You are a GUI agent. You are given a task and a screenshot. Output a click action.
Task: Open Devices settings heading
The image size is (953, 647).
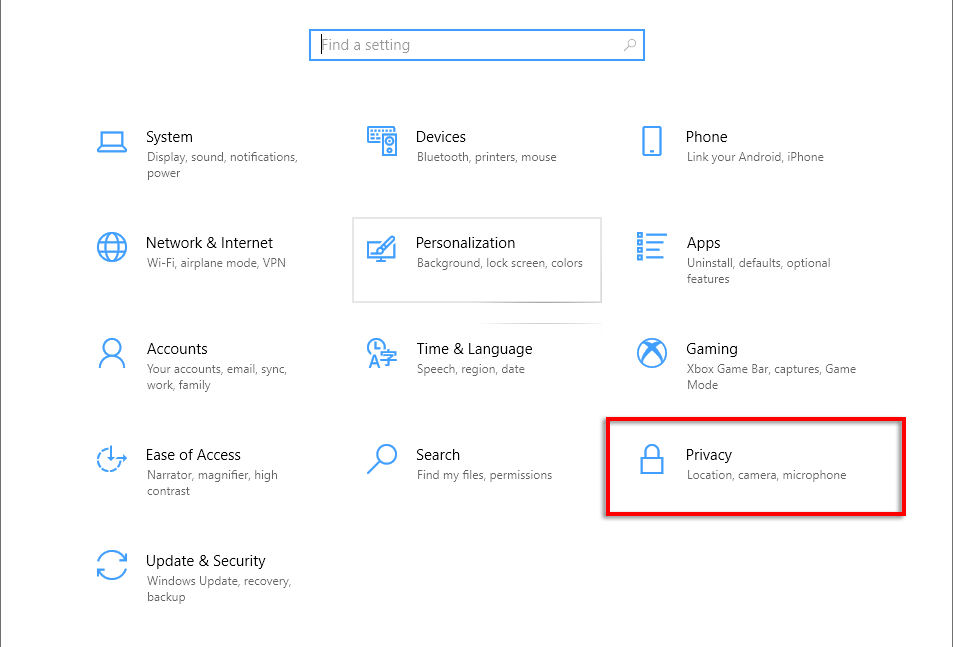[x=441, y=137]
